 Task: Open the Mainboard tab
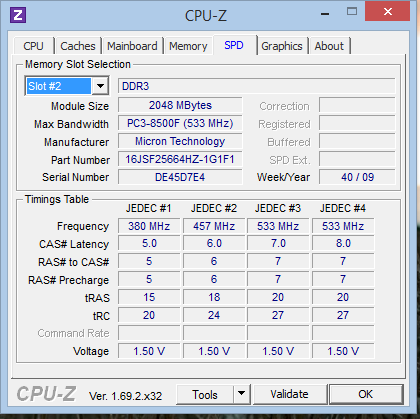click(x=132, y=46)
